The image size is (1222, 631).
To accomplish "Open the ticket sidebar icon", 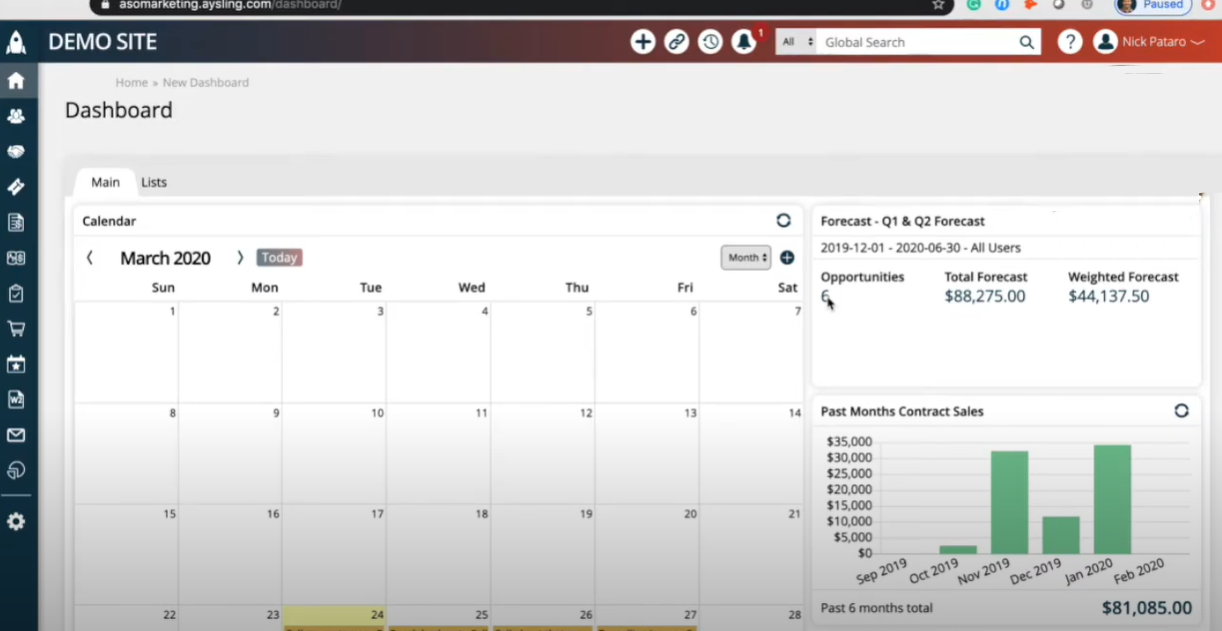I will click(x=16, y=187).
